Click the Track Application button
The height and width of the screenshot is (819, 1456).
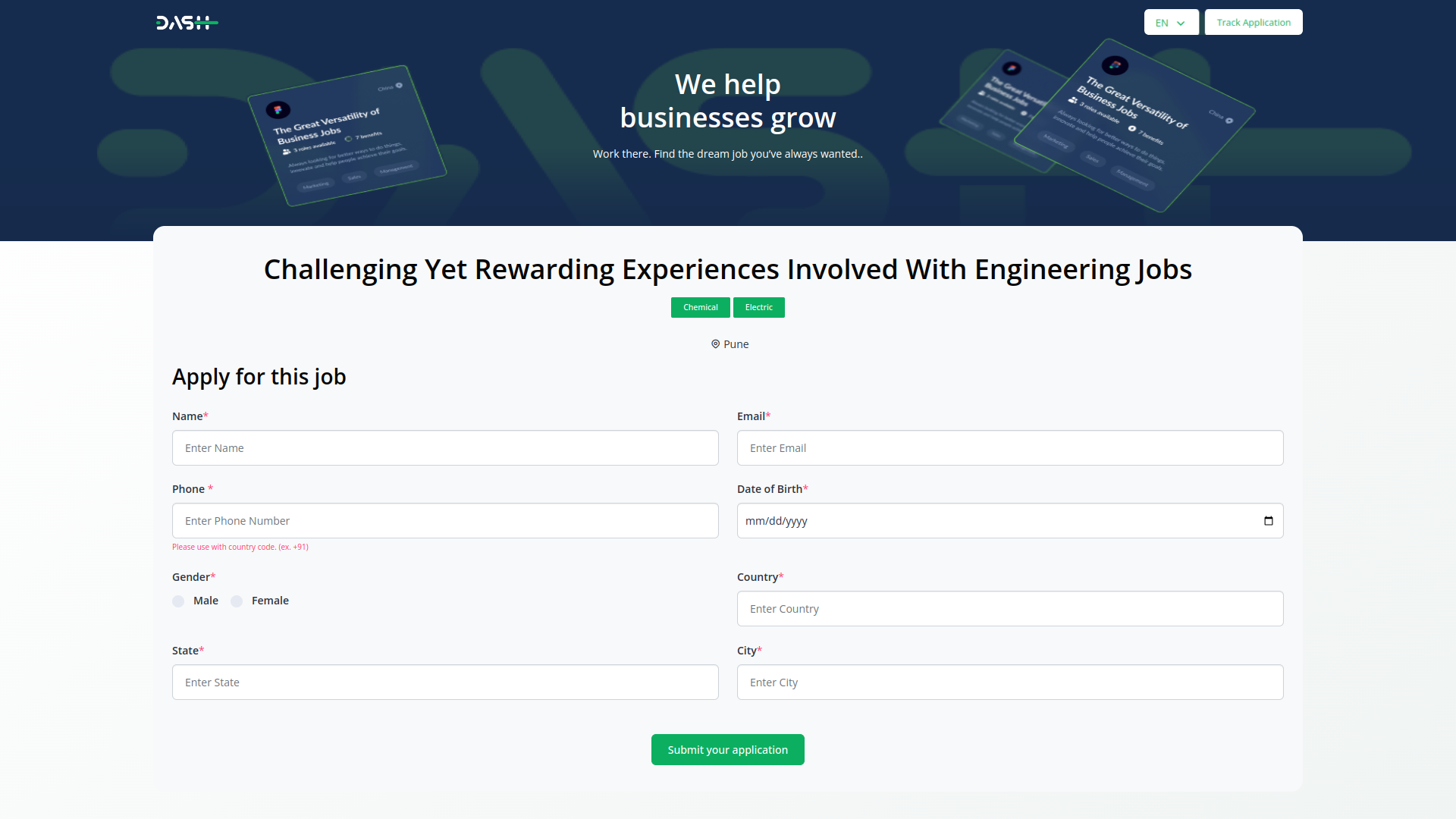(x=1253, y=23)
